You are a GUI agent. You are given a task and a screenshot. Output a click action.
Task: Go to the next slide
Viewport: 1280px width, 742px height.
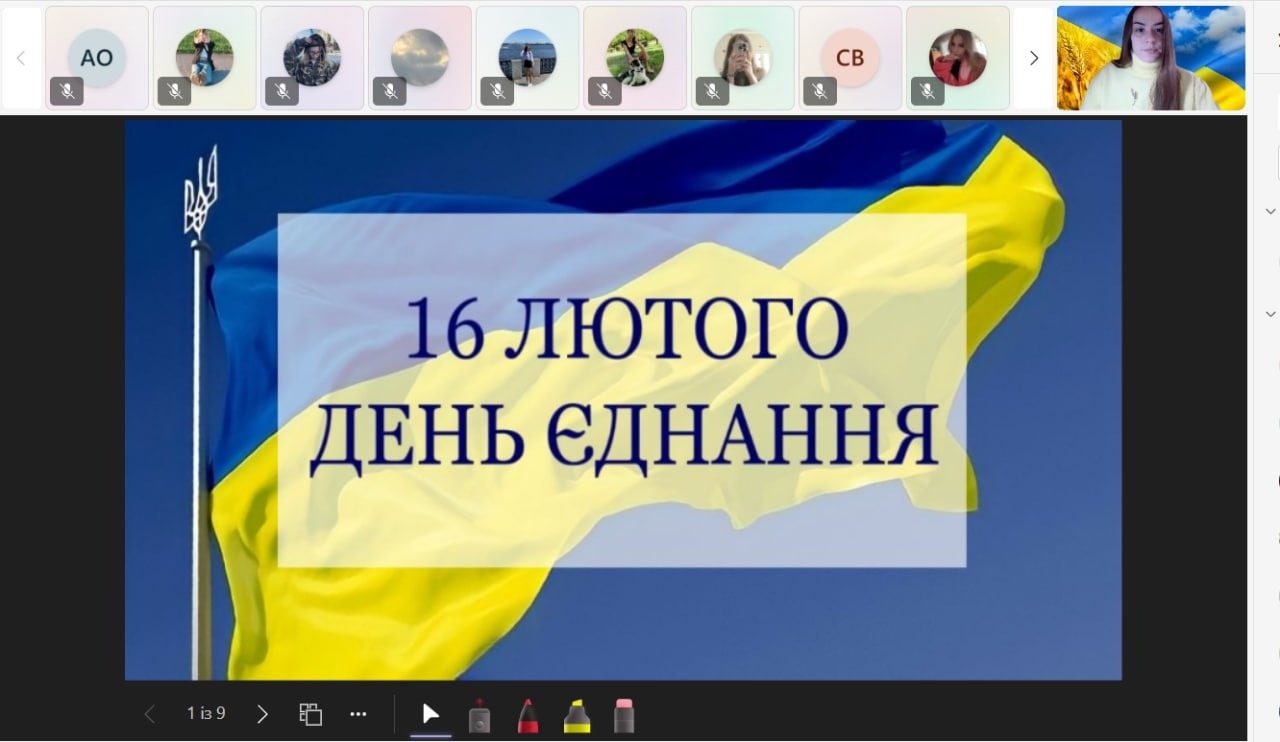262,714
